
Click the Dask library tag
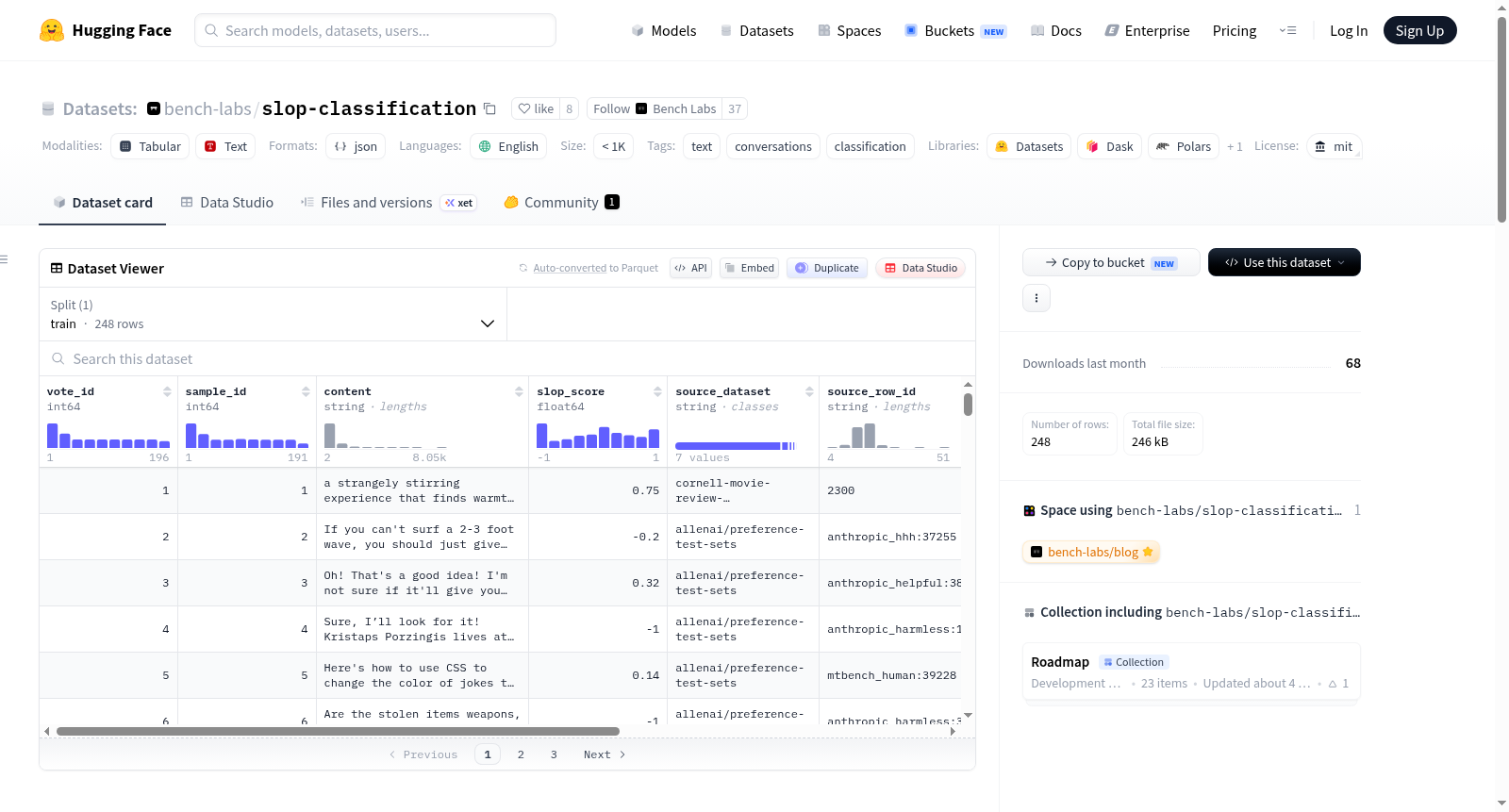(x=1110, y=146)
